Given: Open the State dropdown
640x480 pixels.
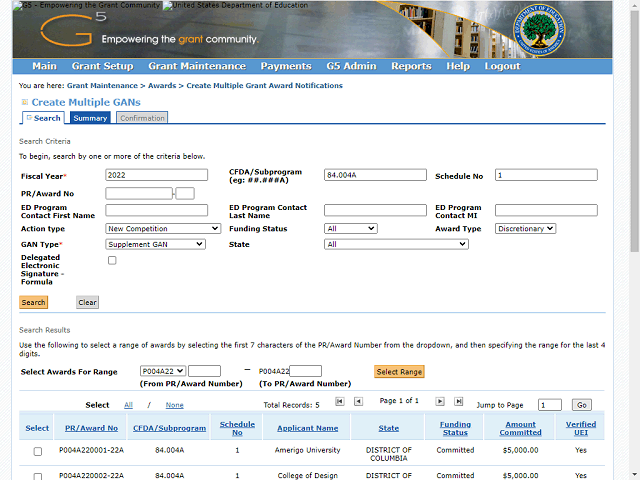Looking at the screenshot, I should click(x=396, y=244).
